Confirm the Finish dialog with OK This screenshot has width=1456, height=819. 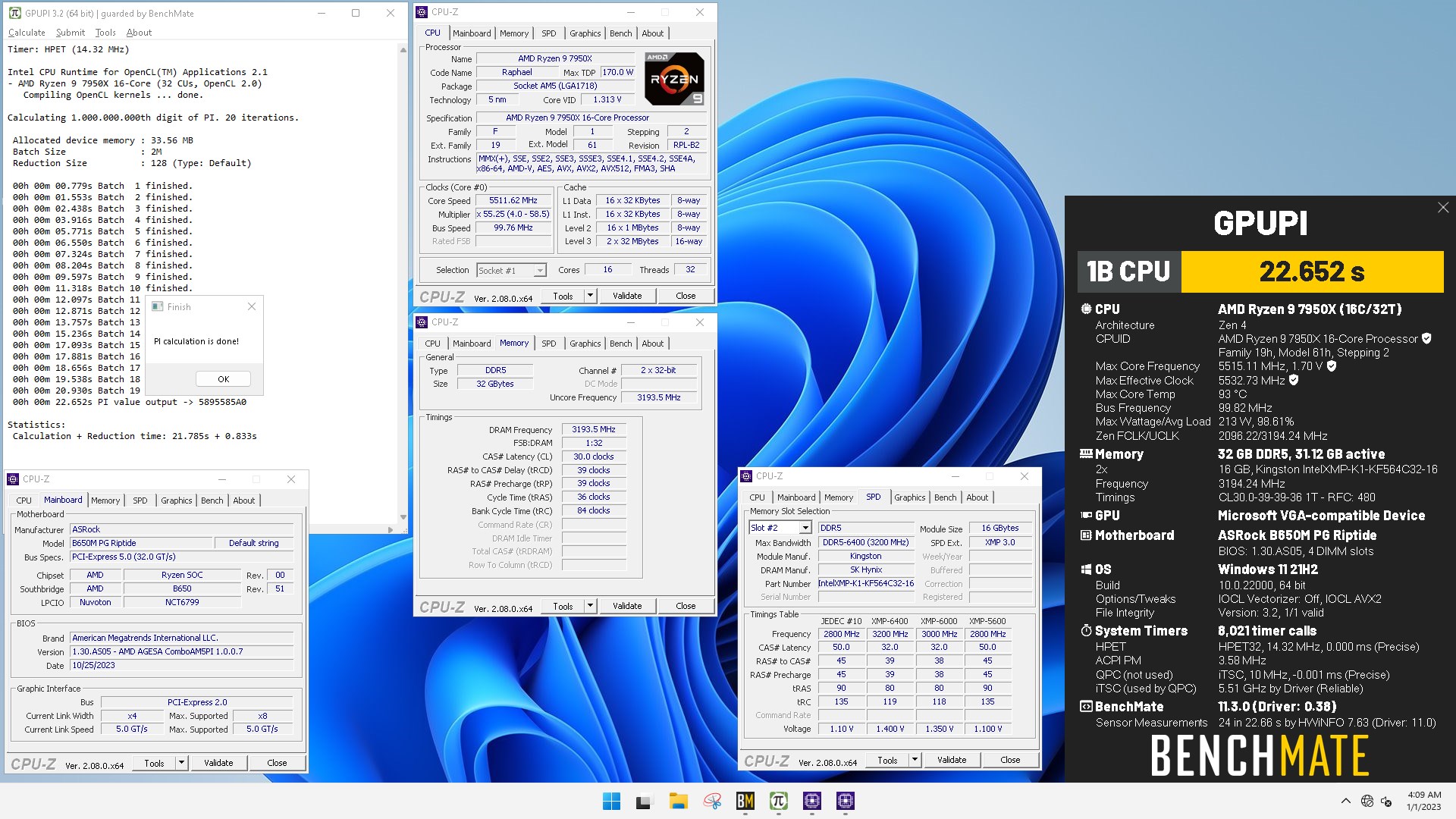[x=223, y=379]
